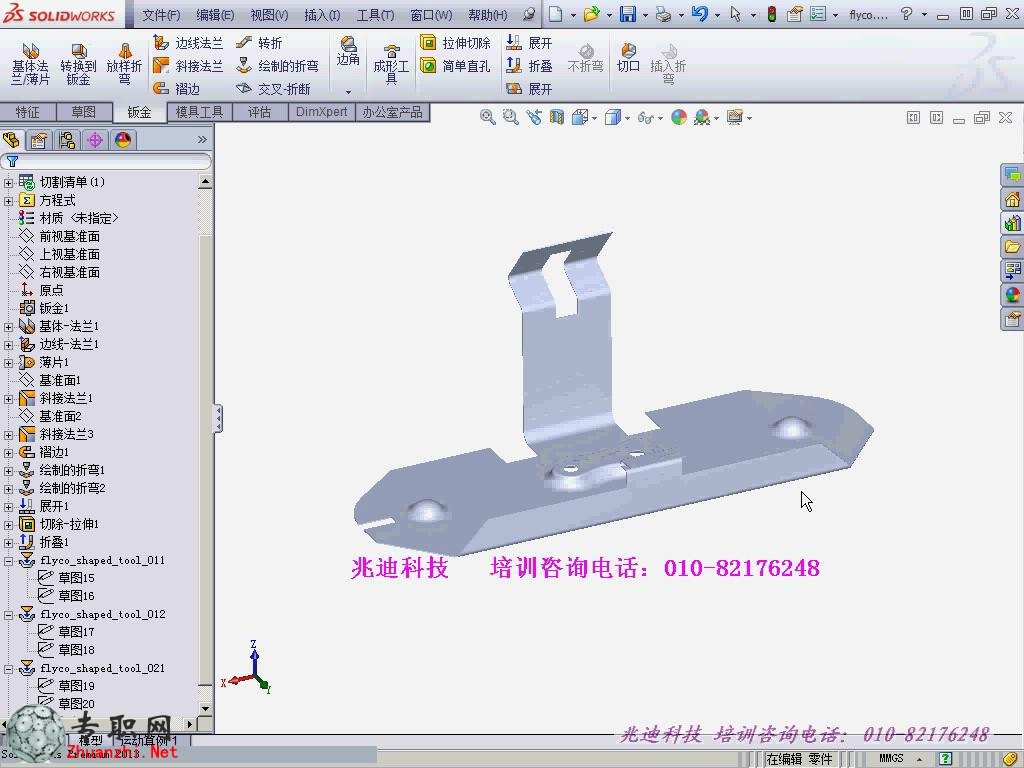Expand the 斜接法兰1 feature node

[8, 398]
